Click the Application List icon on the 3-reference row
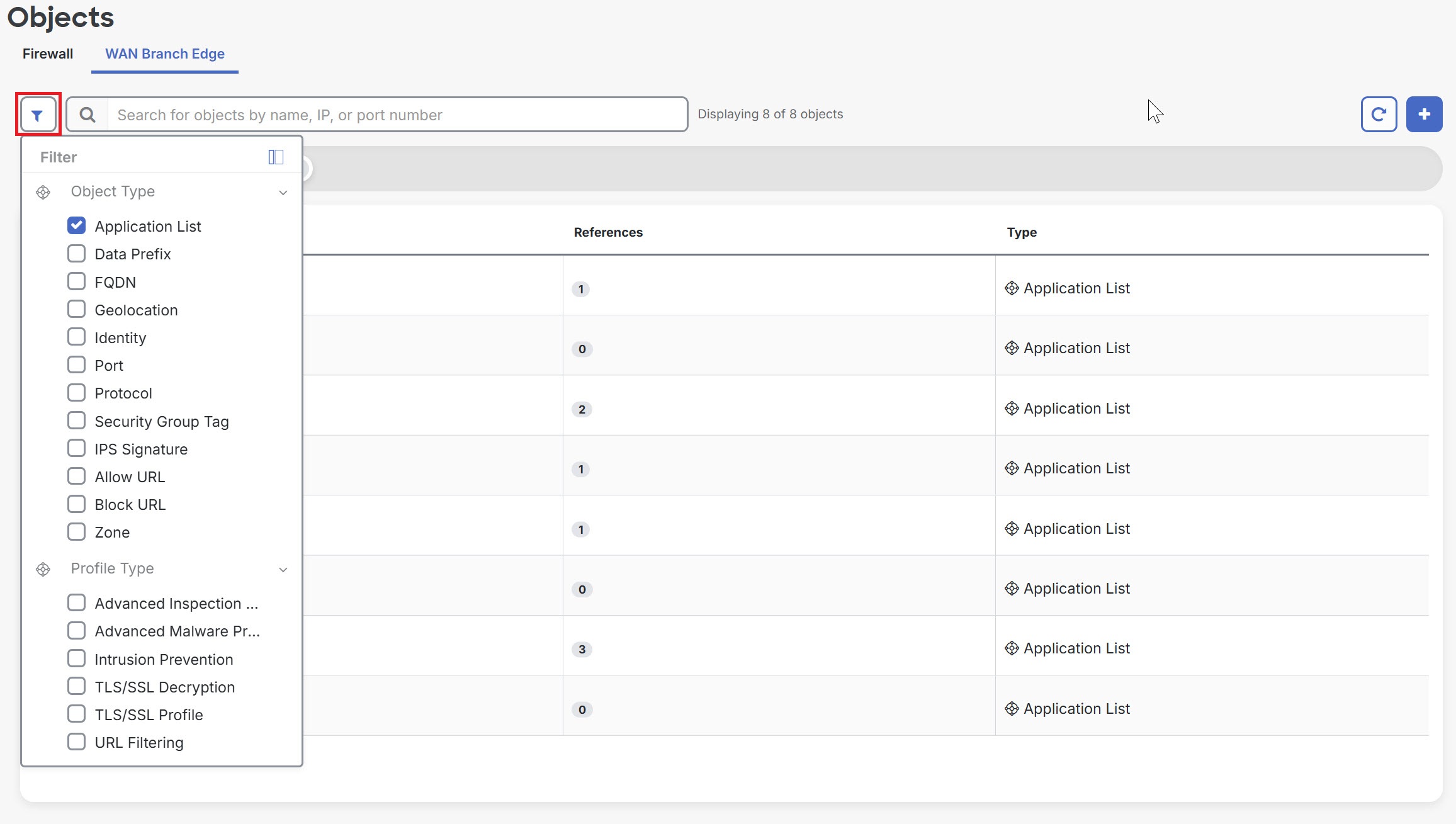Image resolution: width=1456 pixels, height=824 pixels. 1012,648
